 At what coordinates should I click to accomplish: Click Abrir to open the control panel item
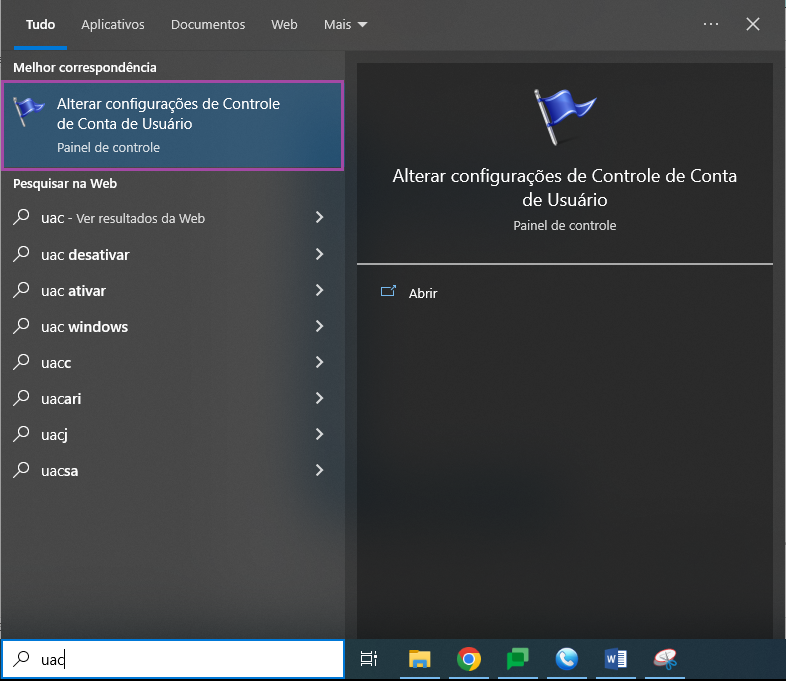click(x=423, y=293)
